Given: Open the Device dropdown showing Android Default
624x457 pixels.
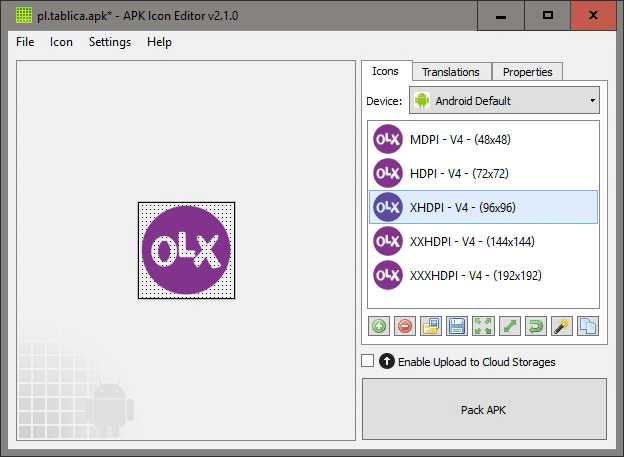Looking at the screenshot, I should (504, 101).
